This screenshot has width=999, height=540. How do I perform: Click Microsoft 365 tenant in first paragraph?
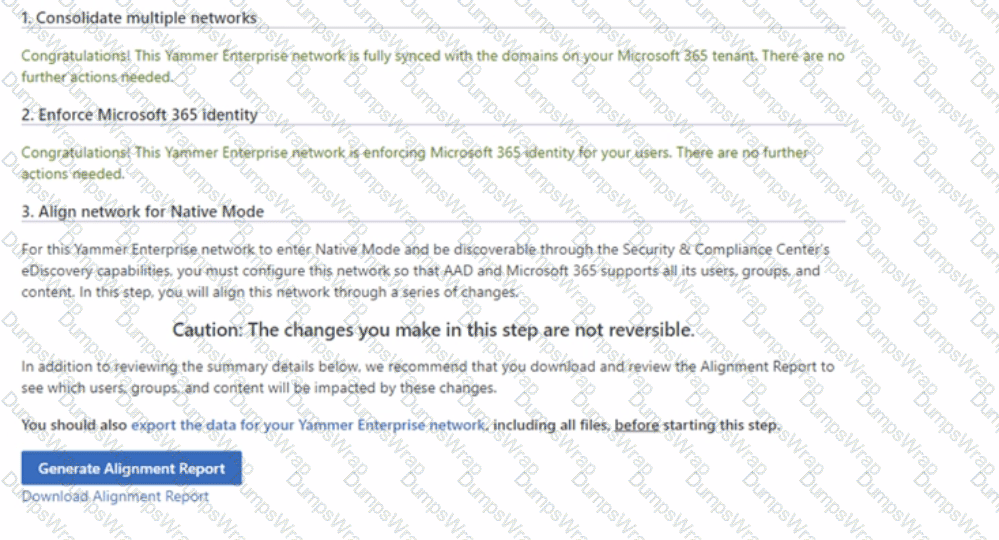(696, 56)
